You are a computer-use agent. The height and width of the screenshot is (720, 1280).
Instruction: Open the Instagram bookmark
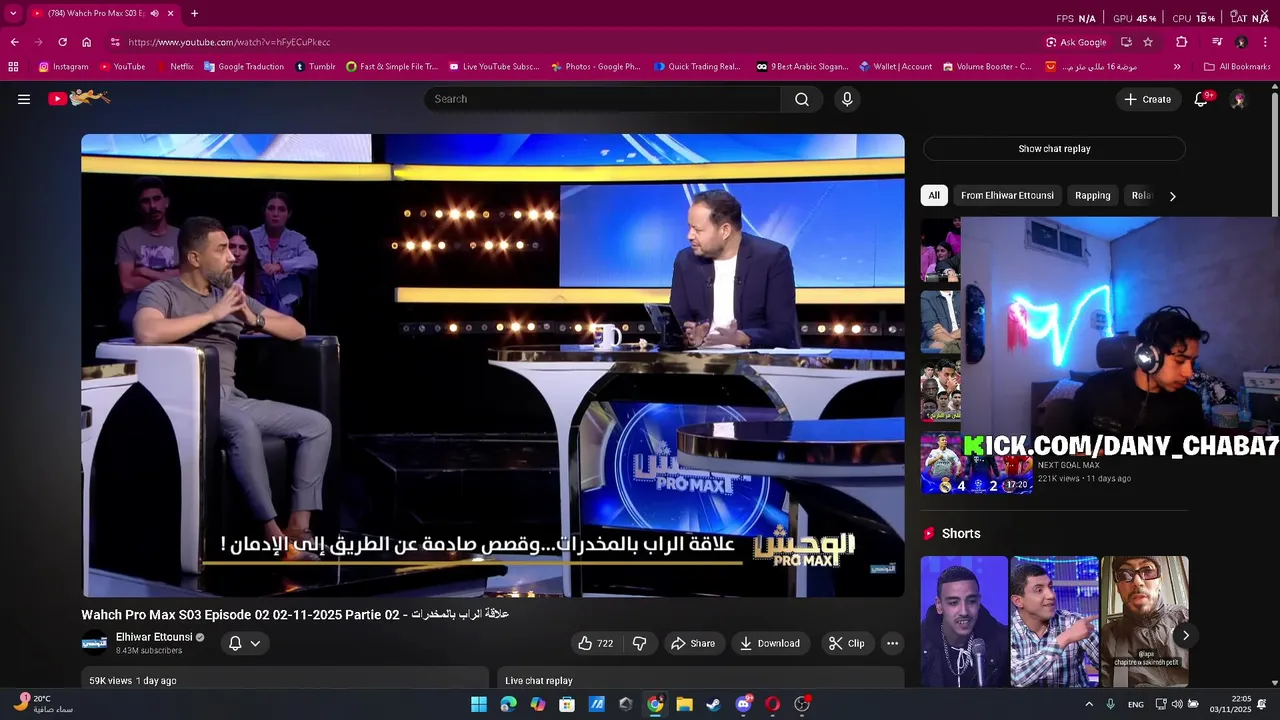(63, 67)
